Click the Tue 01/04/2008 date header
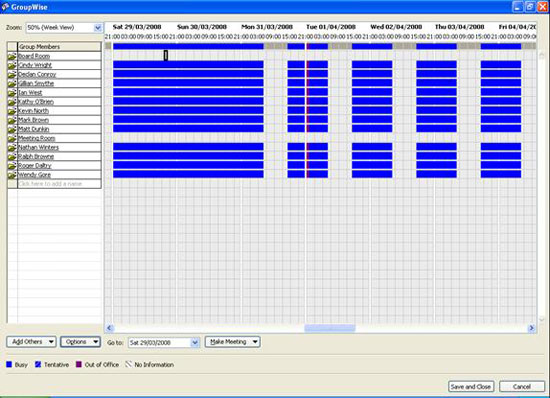 coord(331,27)
